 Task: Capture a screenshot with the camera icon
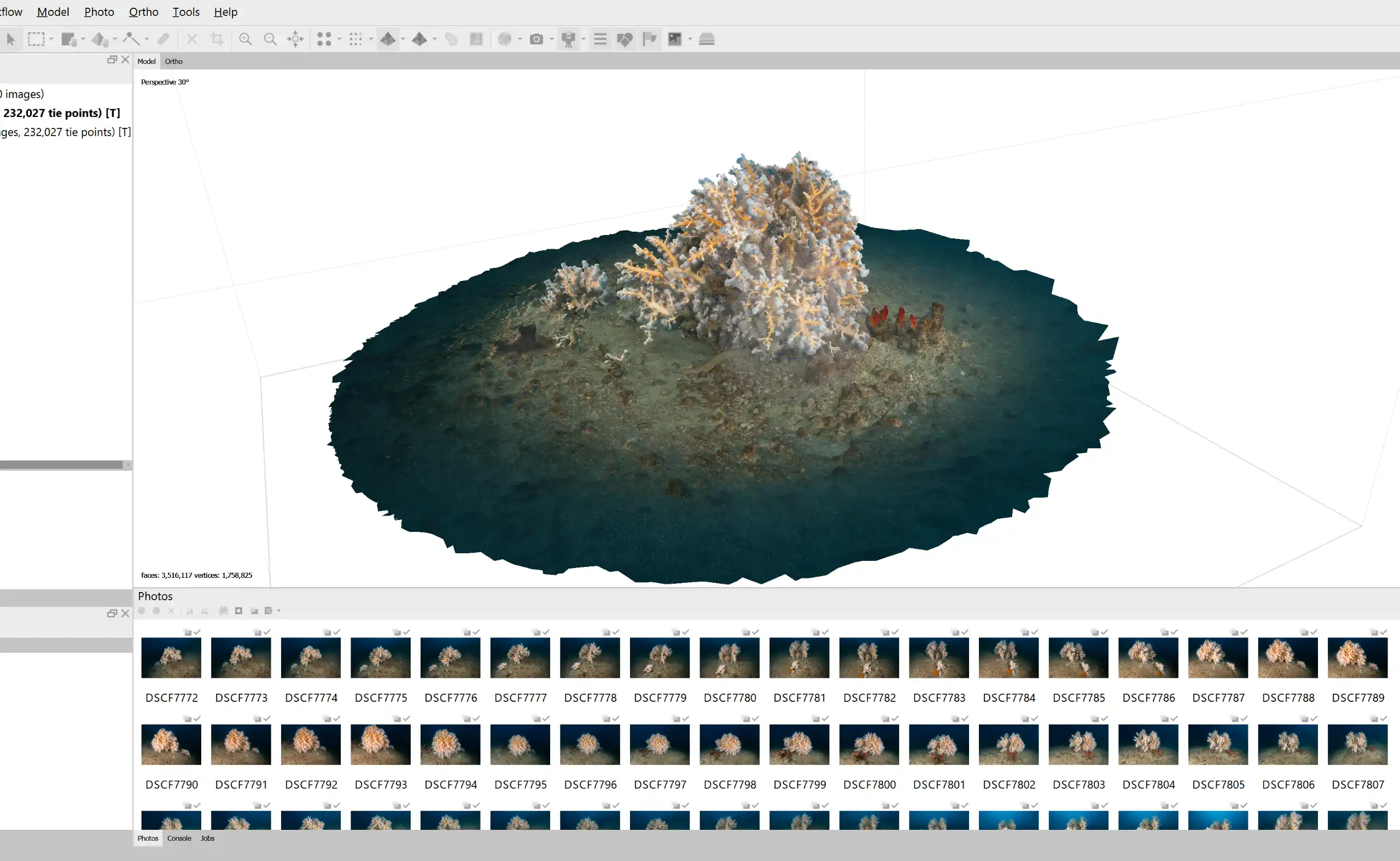(536, 39)
